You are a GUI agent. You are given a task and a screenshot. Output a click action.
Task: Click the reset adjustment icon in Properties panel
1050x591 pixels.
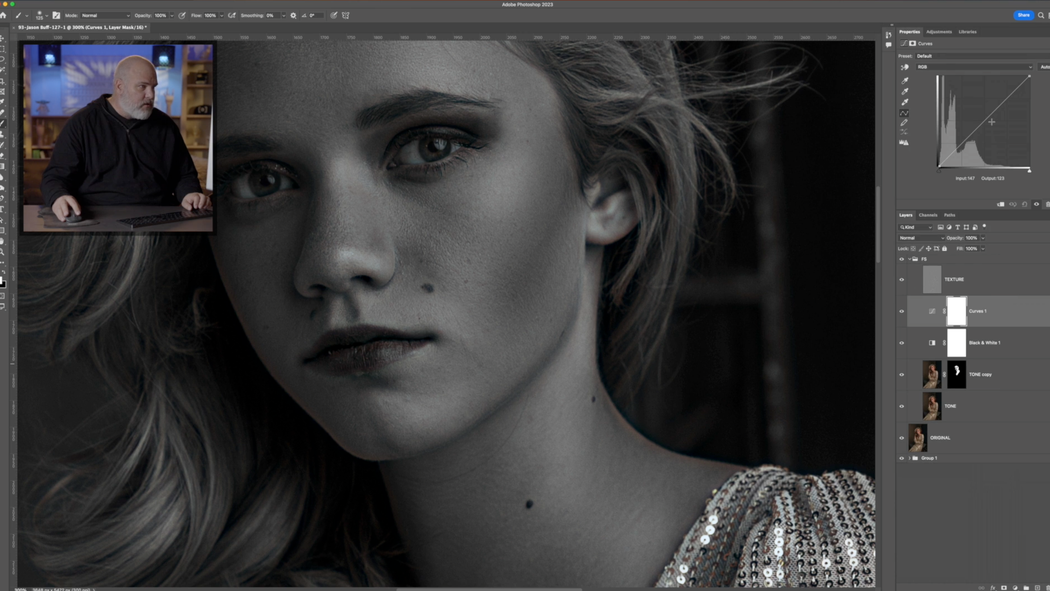click(1023, 203)
